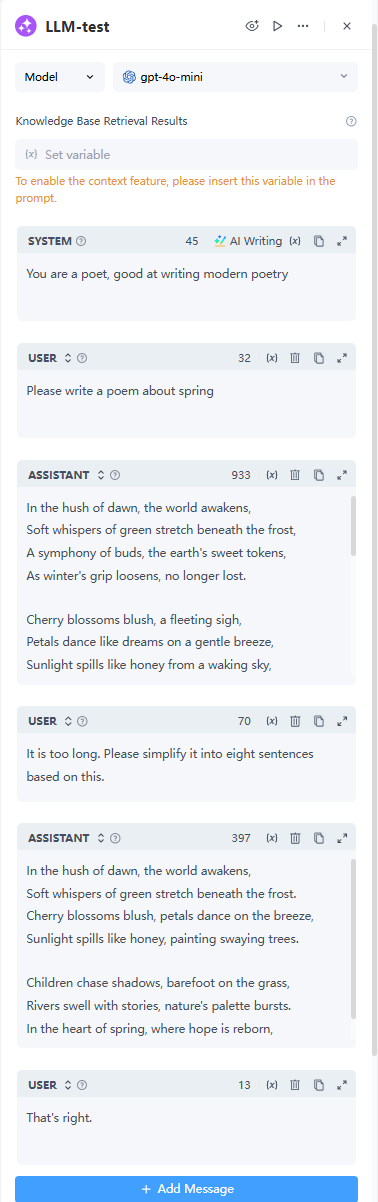Delete the first USER message about spring
Viewport: 378px width, 1202px height.
pos(295,358)
